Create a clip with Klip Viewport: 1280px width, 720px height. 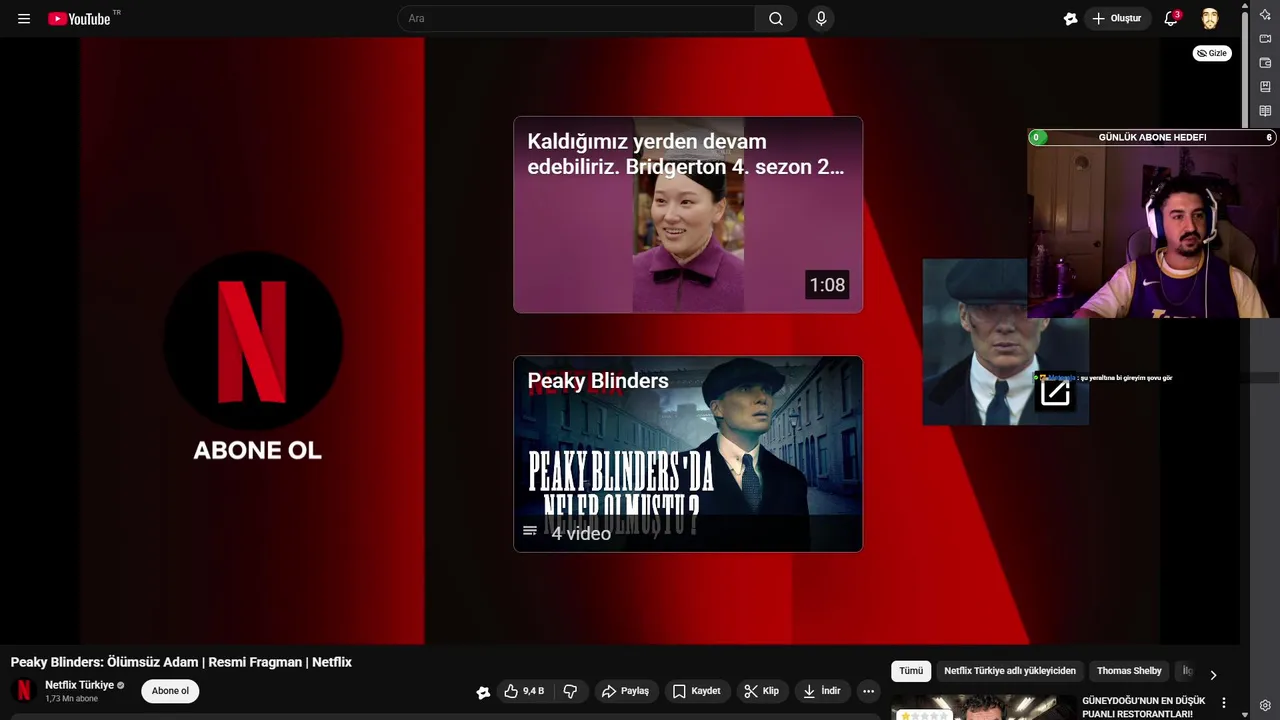pos(762,691)
